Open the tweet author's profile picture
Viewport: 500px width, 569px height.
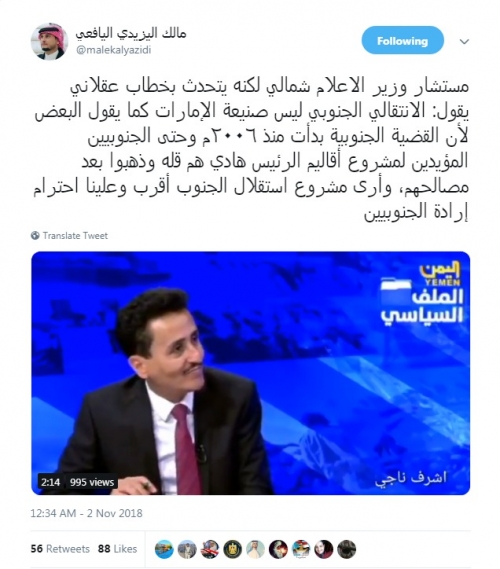[49, 41]
